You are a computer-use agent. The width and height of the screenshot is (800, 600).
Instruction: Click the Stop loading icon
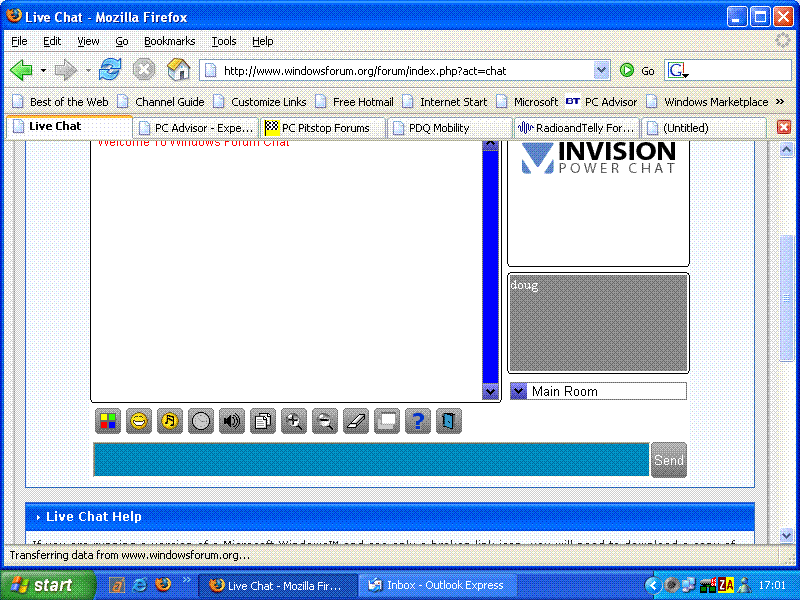144,69
